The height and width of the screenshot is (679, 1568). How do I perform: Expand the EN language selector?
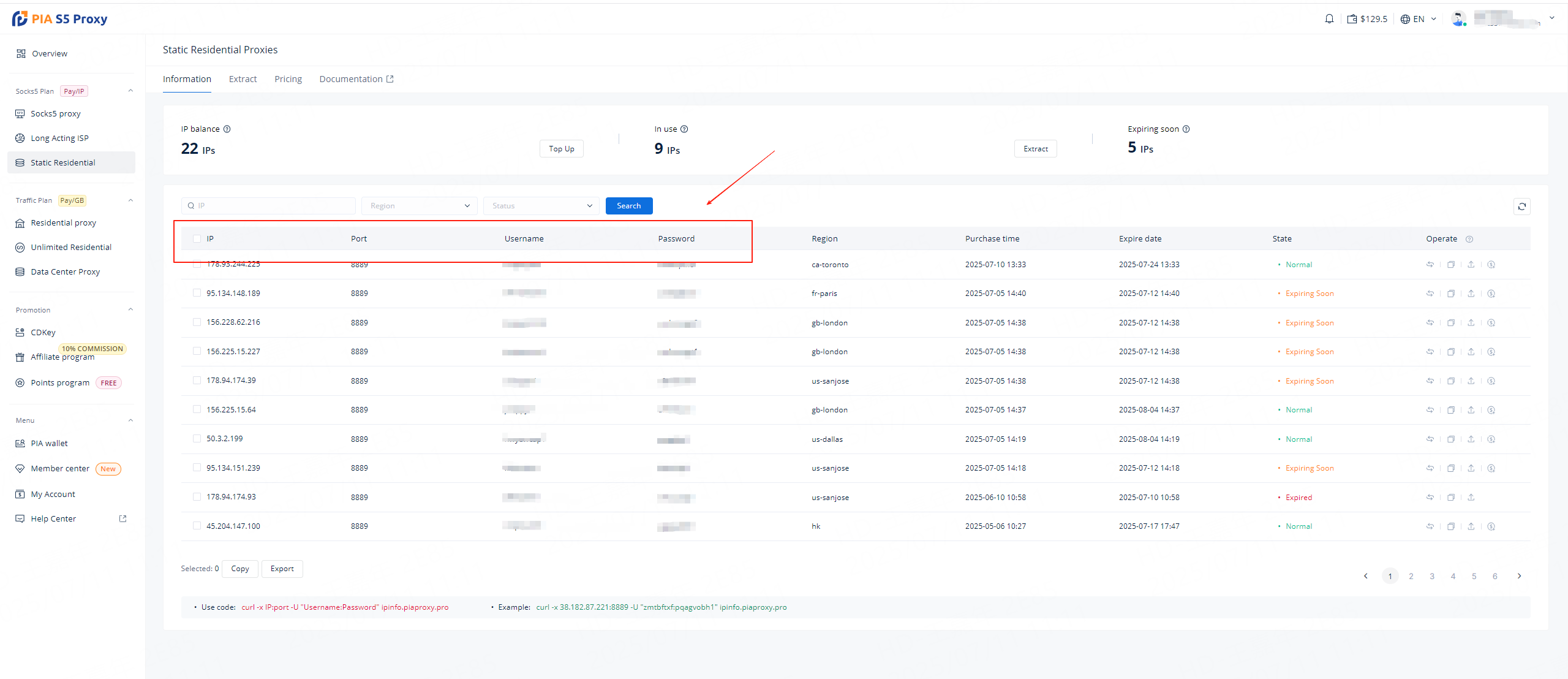click(1419, 19)
